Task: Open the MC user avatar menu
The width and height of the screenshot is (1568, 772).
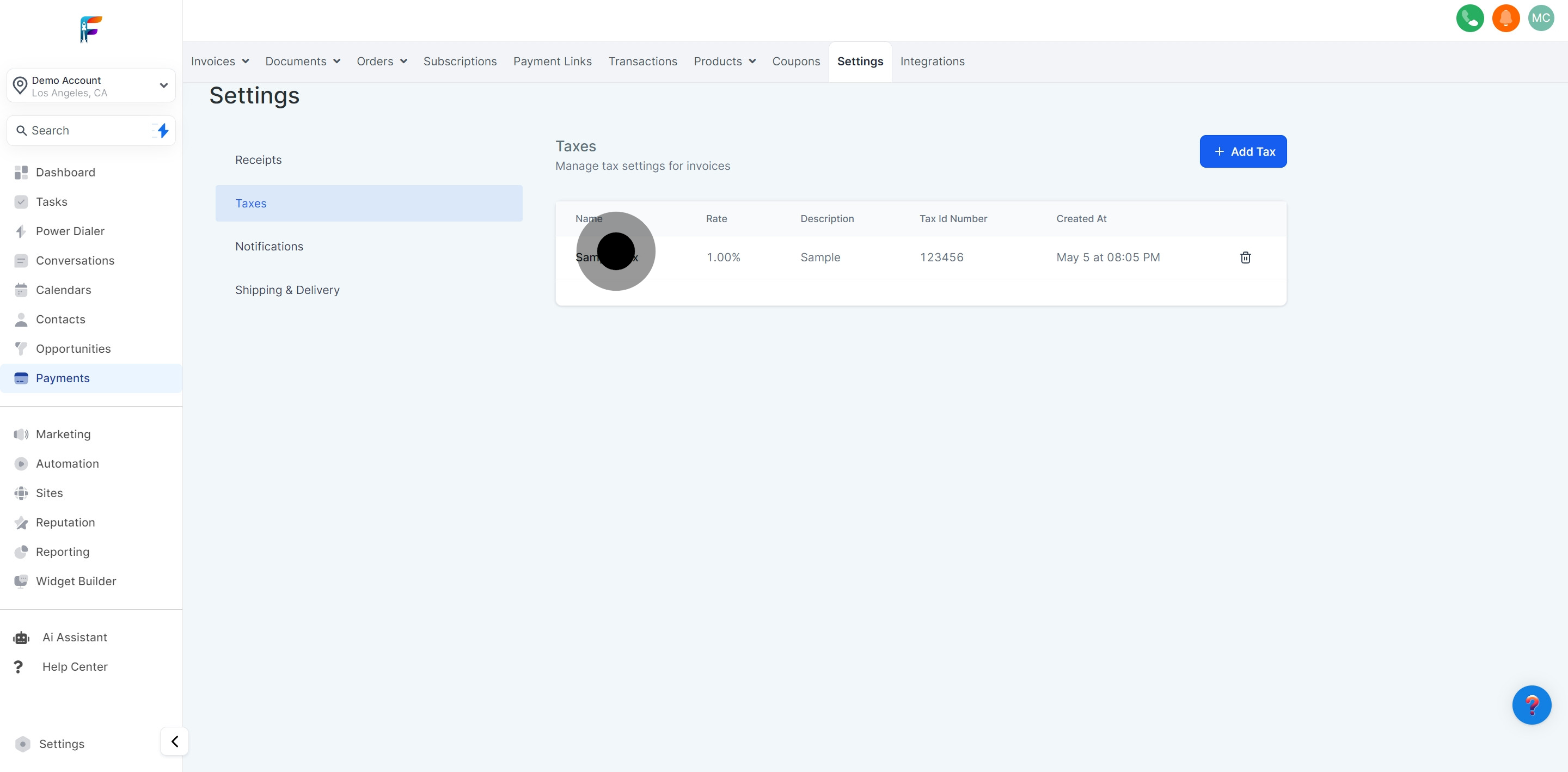Action: 1540,19
